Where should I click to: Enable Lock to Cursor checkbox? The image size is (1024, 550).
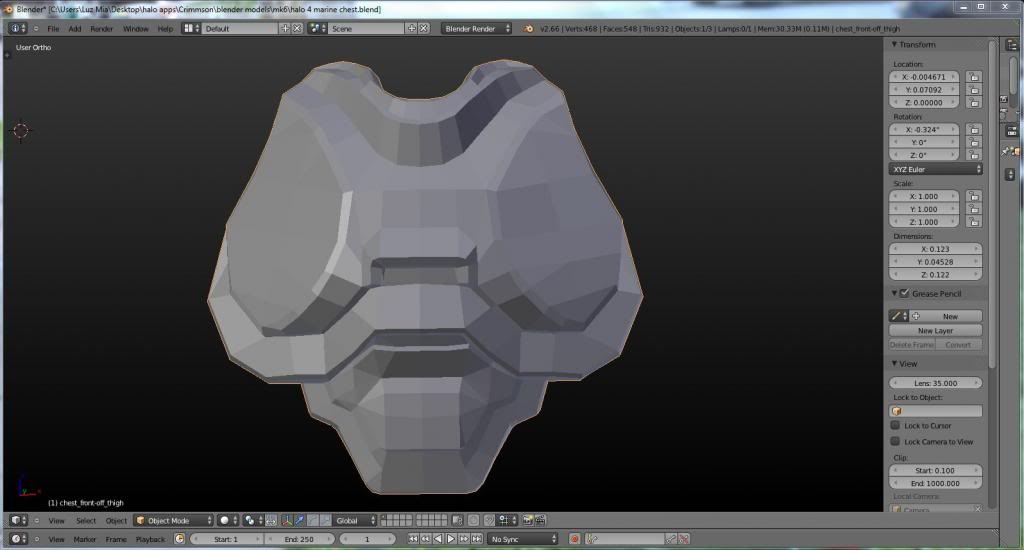[895, 425]
